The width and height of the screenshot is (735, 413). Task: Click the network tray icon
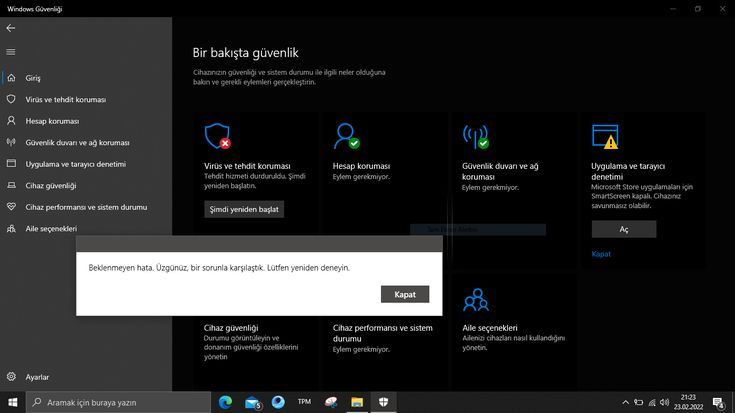pyautogui.click(x=652, y=402)
